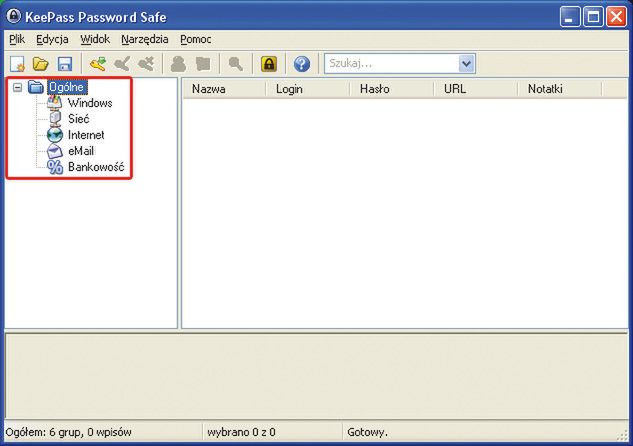Copy the username with the person icon

tap(178, 64)
